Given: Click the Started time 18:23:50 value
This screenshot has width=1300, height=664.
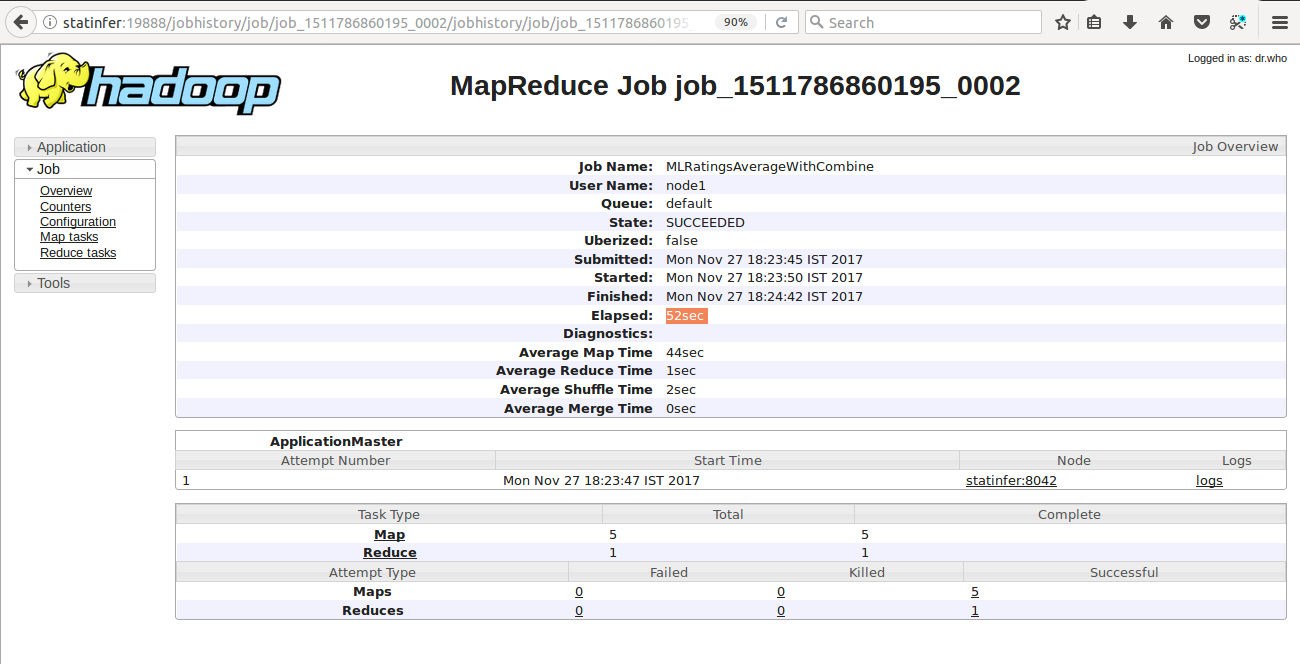Looking at the screenshot, I should pos(764,278).
